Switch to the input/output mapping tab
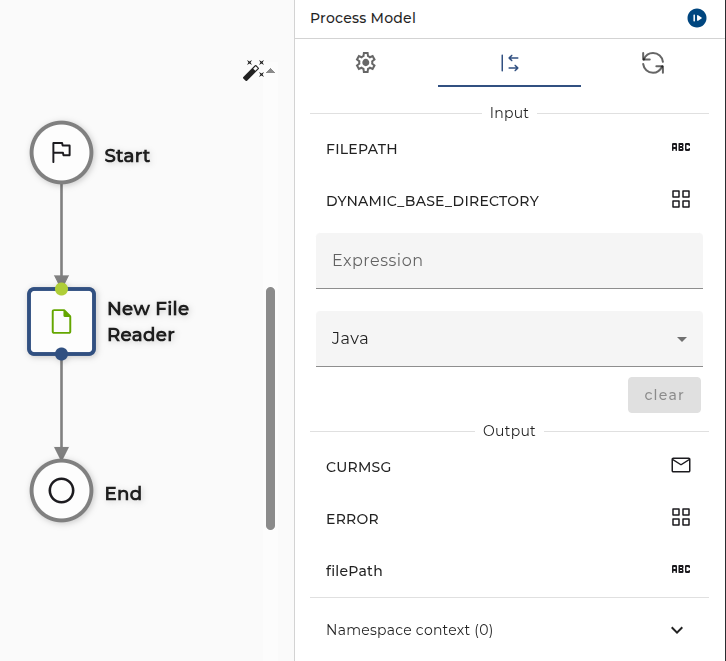 (509, 63)
